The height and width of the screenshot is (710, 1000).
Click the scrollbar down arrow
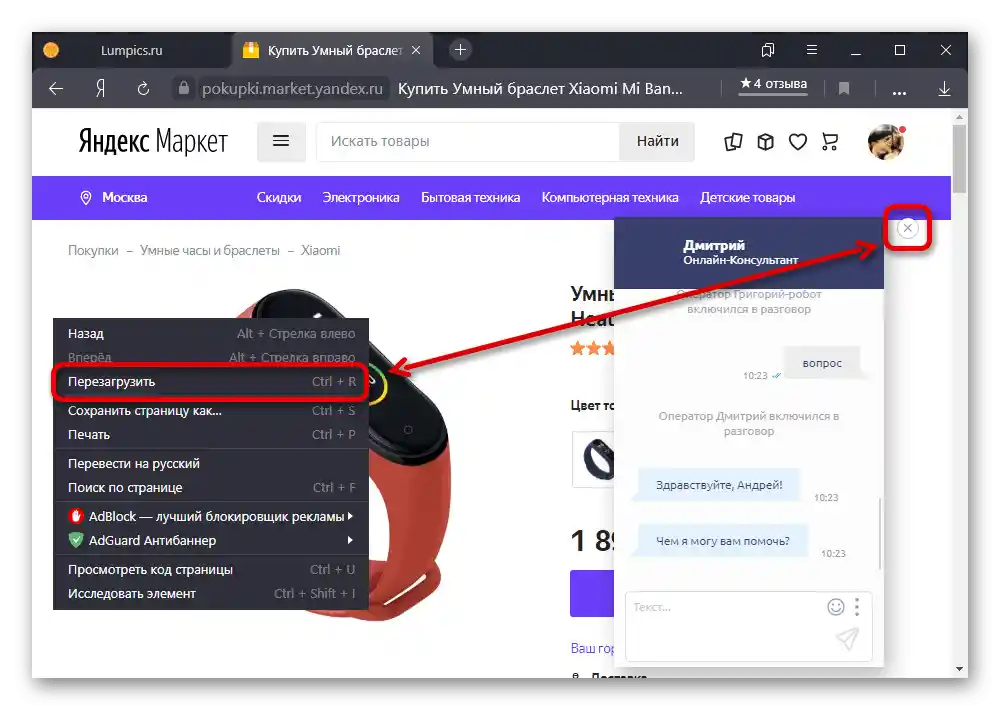[959, 669]
